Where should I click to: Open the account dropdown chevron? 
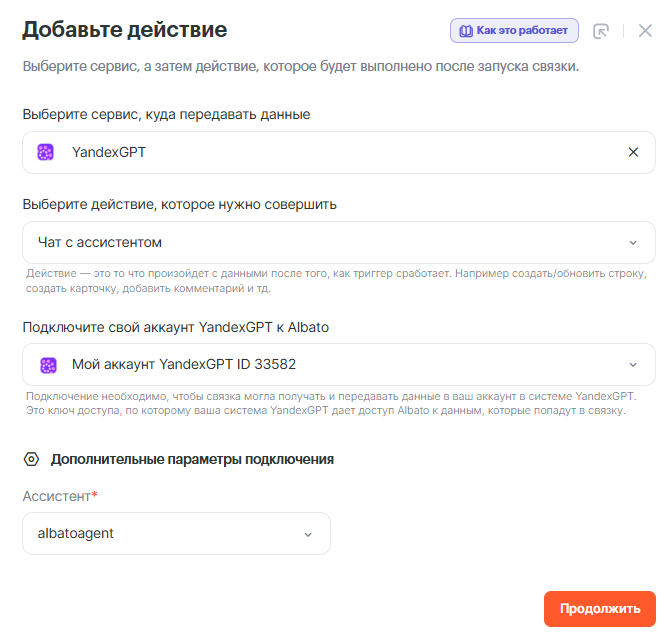633,365
